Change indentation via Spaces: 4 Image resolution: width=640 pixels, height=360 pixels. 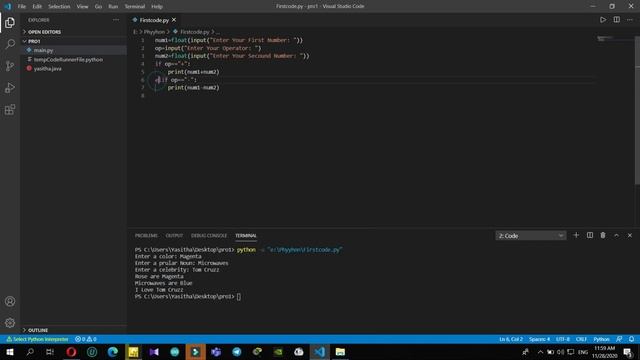(x=539, y=339)
